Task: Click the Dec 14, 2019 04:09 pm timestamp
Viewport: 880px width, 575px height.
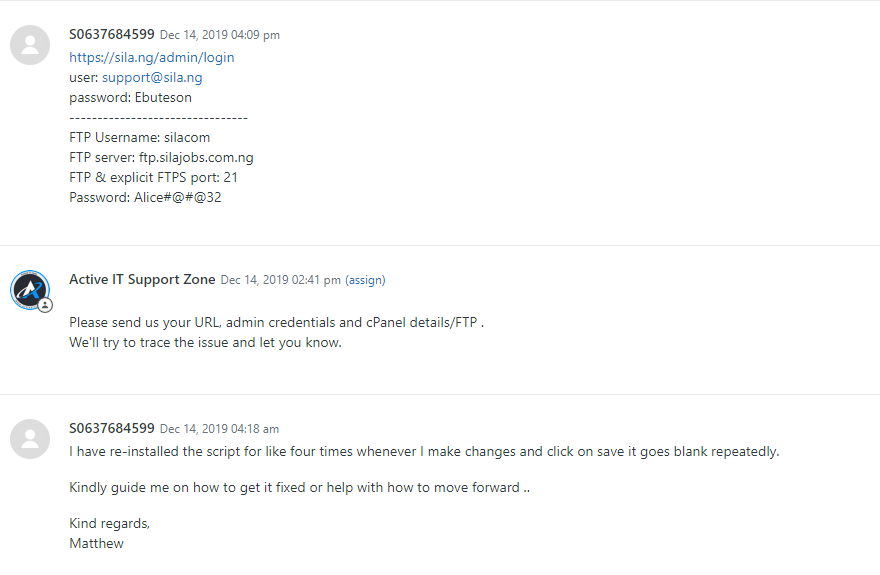Action: pyautogui.click(x=220, y=35)
